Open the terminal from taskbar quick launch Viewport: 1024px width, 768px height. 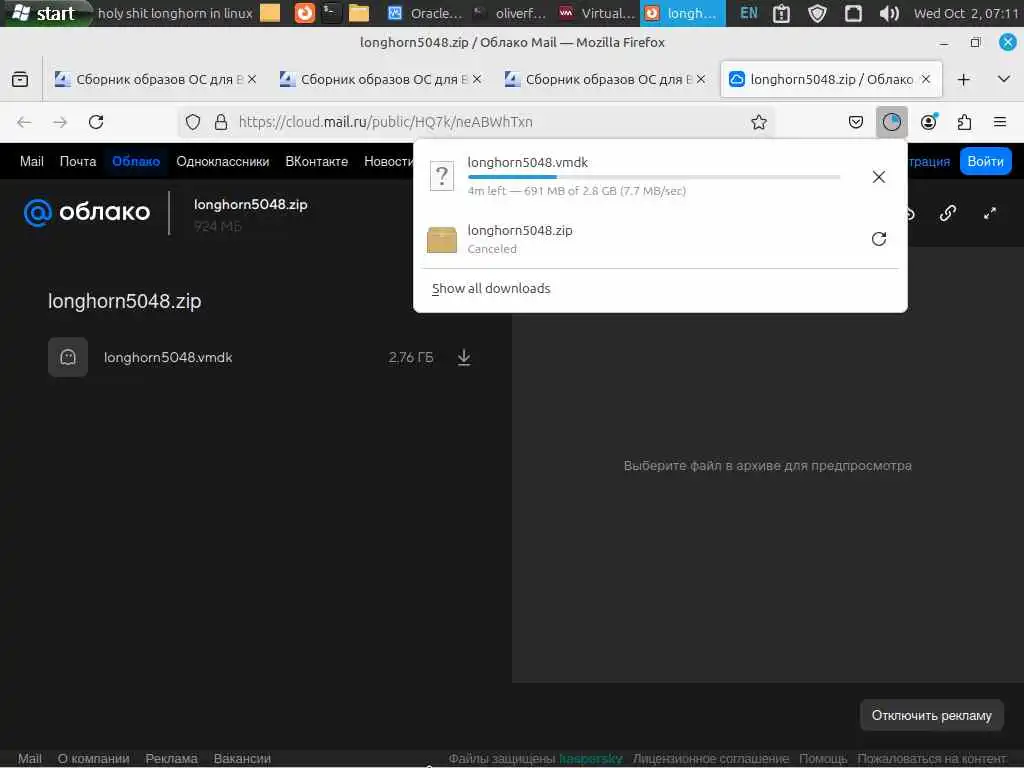click(x=332, y=13)
